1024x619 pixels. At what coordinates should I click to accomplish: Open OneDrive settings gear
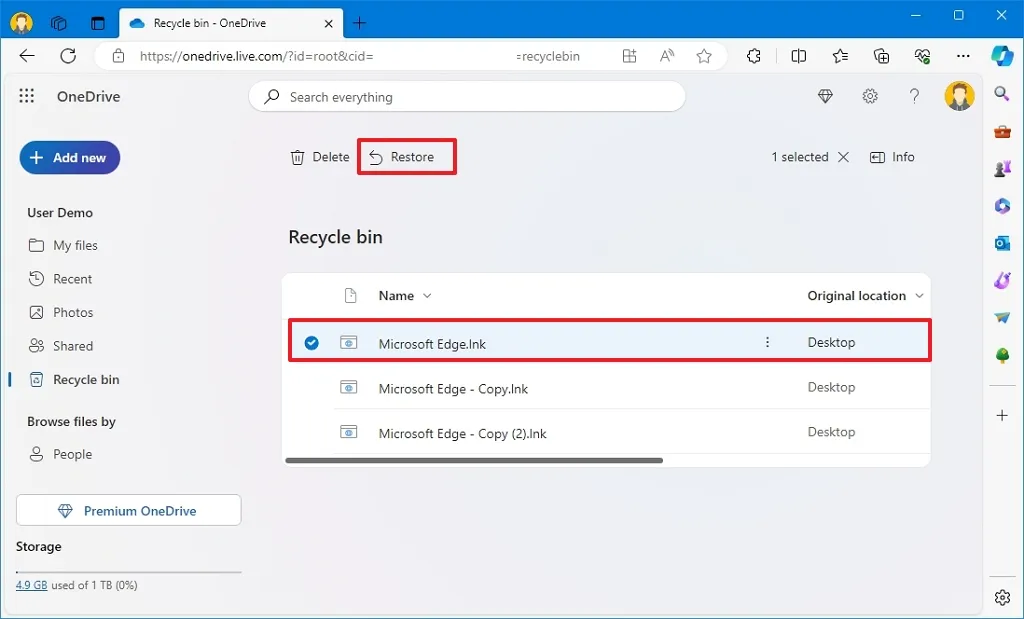click(870, 96)
